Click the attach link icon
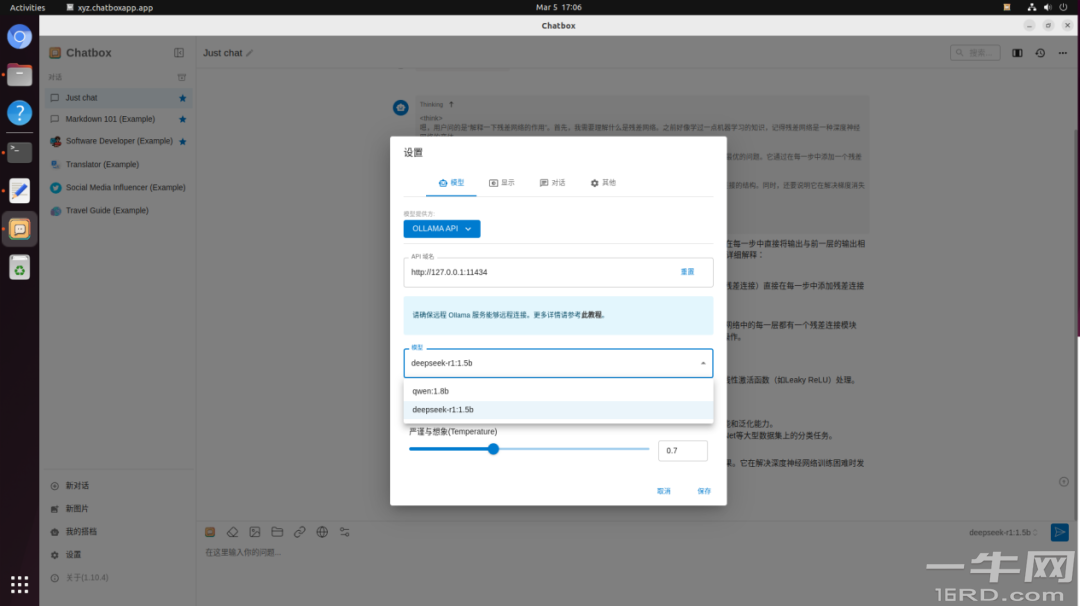The image size is (1080, 606). [x=300, y=532]
